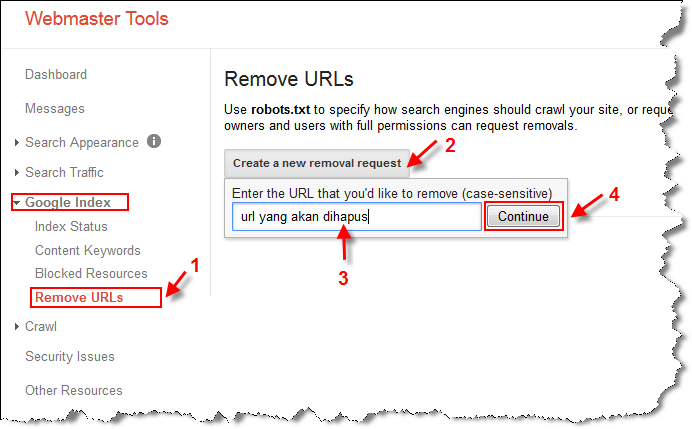The height and width of the screenshot is (429, 692).
Task: Focus the URL to remove input field
Action: 357,217
